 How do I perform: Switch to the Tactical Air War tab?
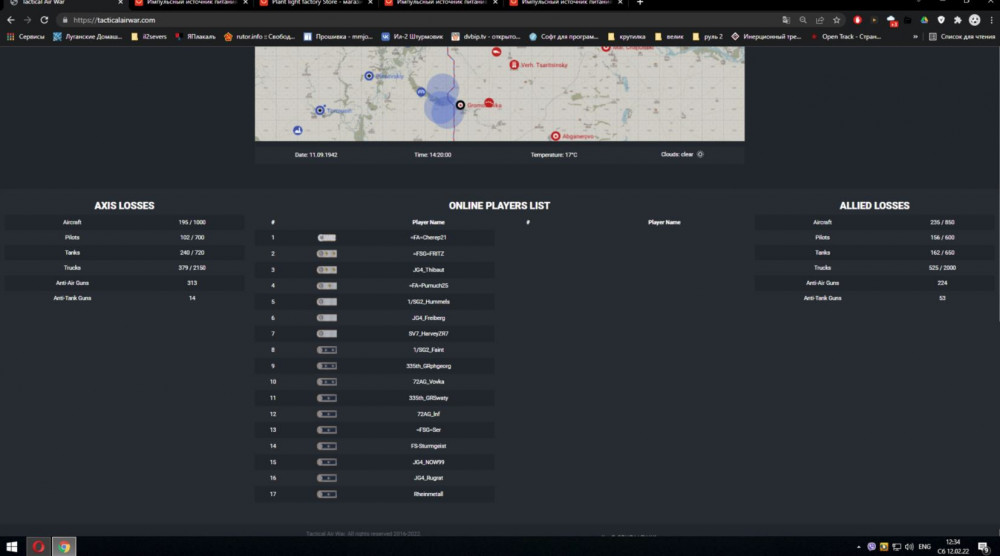(60, 3)
